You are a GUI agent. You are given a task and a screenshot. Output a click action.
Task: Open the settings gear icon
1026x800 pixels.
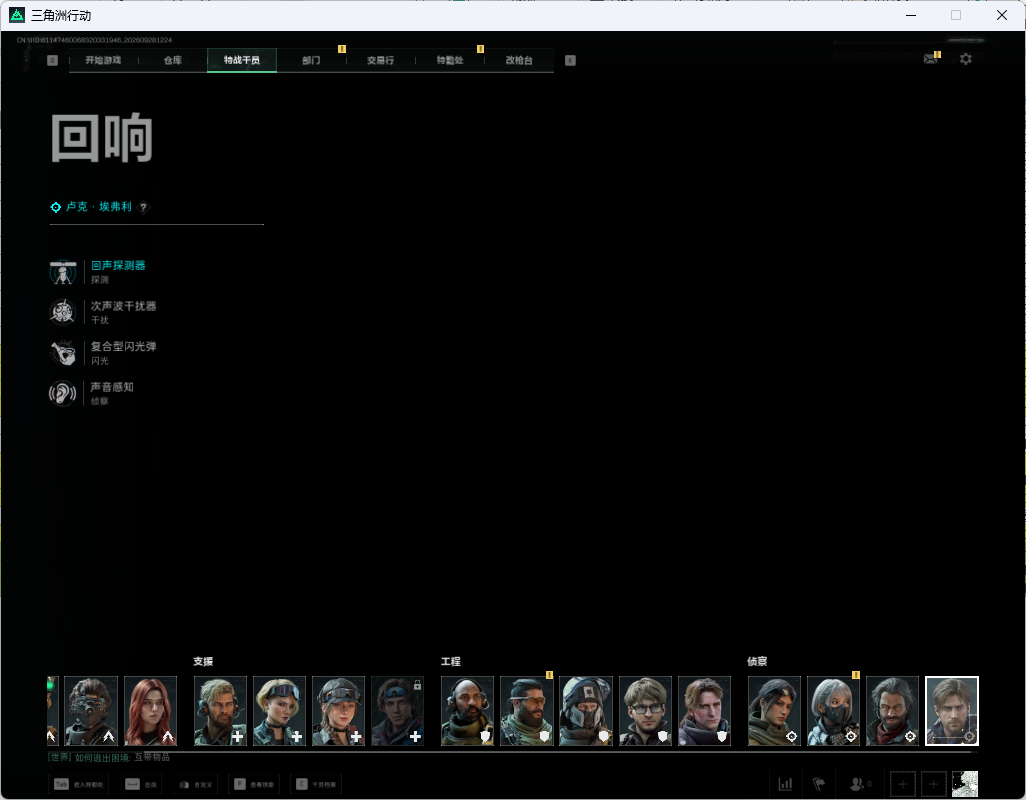(x=966, y=59)
